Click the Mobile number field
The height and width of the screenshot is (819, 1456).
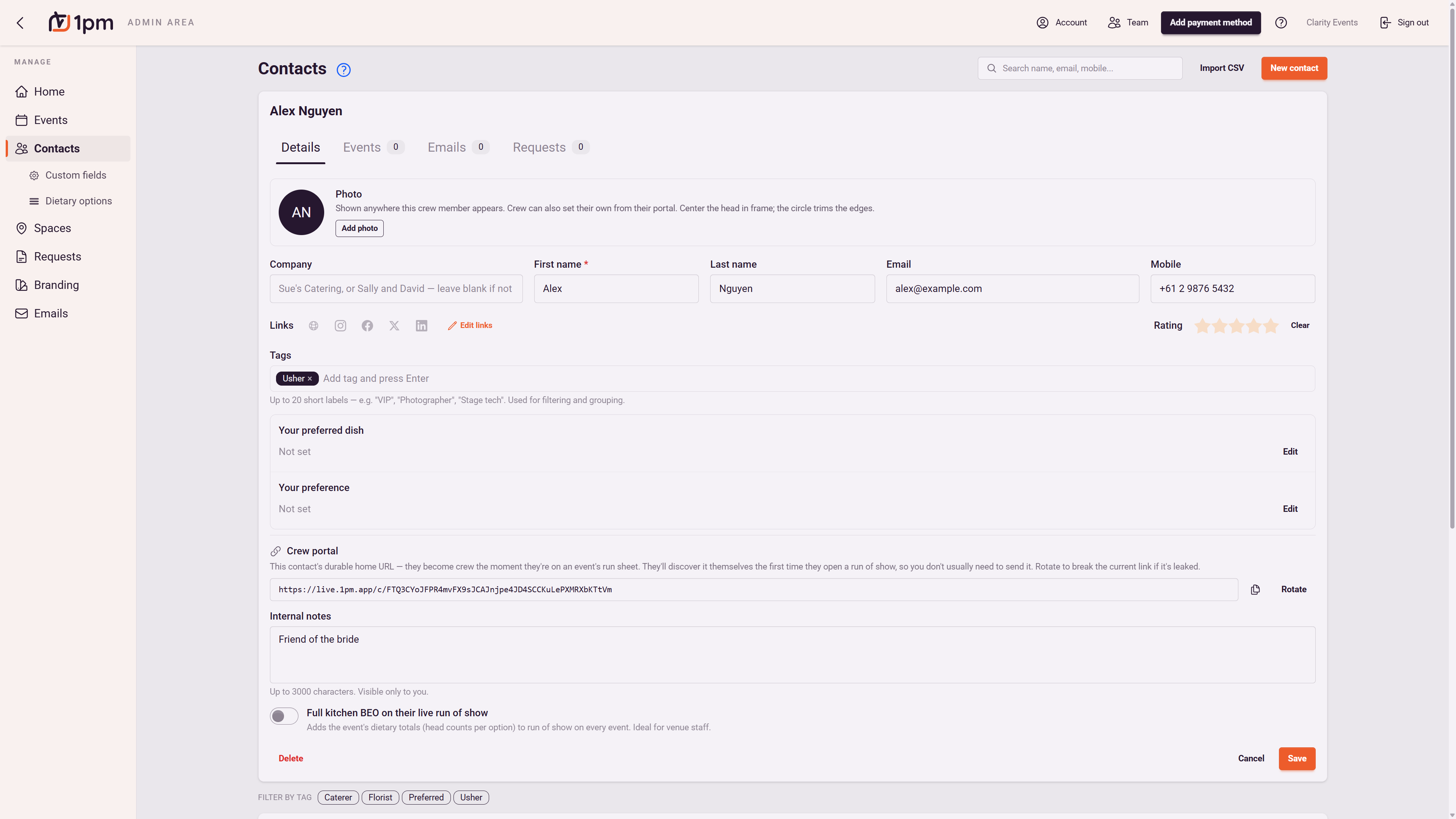pyautogui.click(x=1233, y=289)
